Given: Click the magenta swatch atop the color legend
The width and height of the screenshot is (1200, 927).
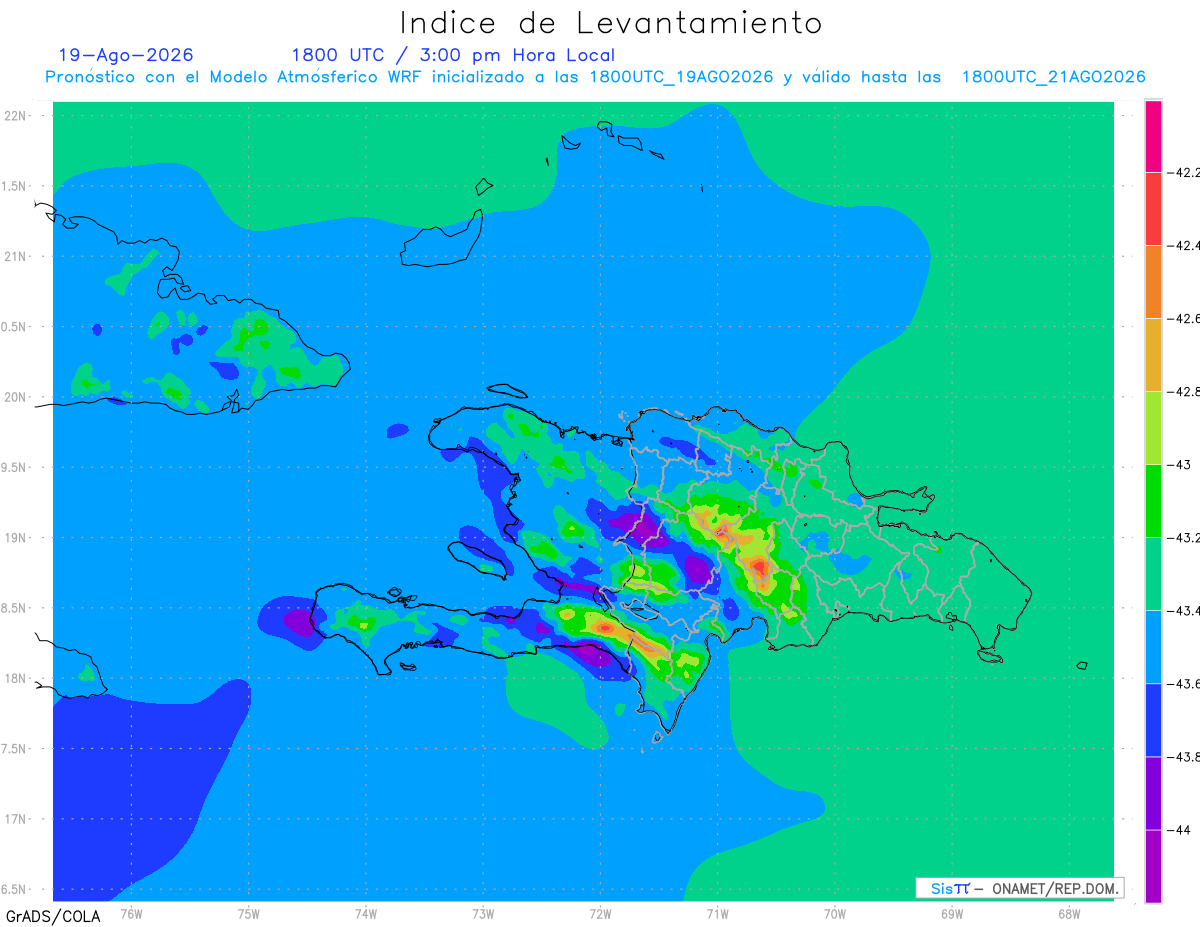Looking at the screenshot, I should point(1153,136).
